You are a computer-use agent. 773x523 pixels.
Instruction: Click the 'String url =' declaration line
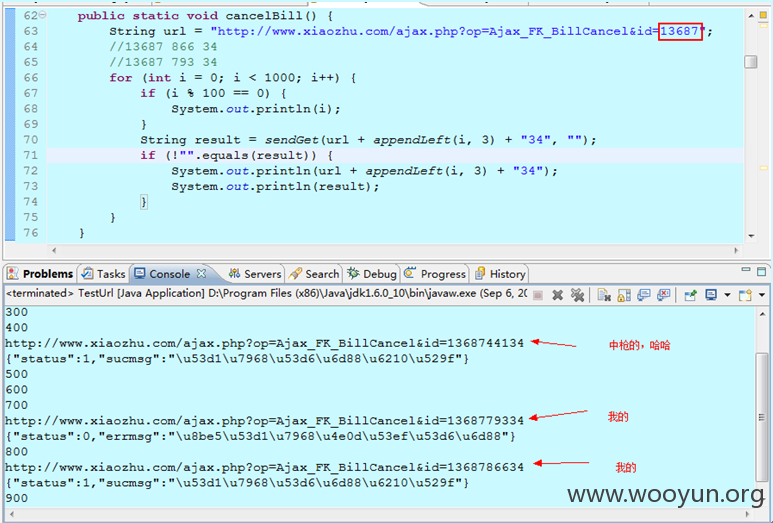tap(411, 31)
